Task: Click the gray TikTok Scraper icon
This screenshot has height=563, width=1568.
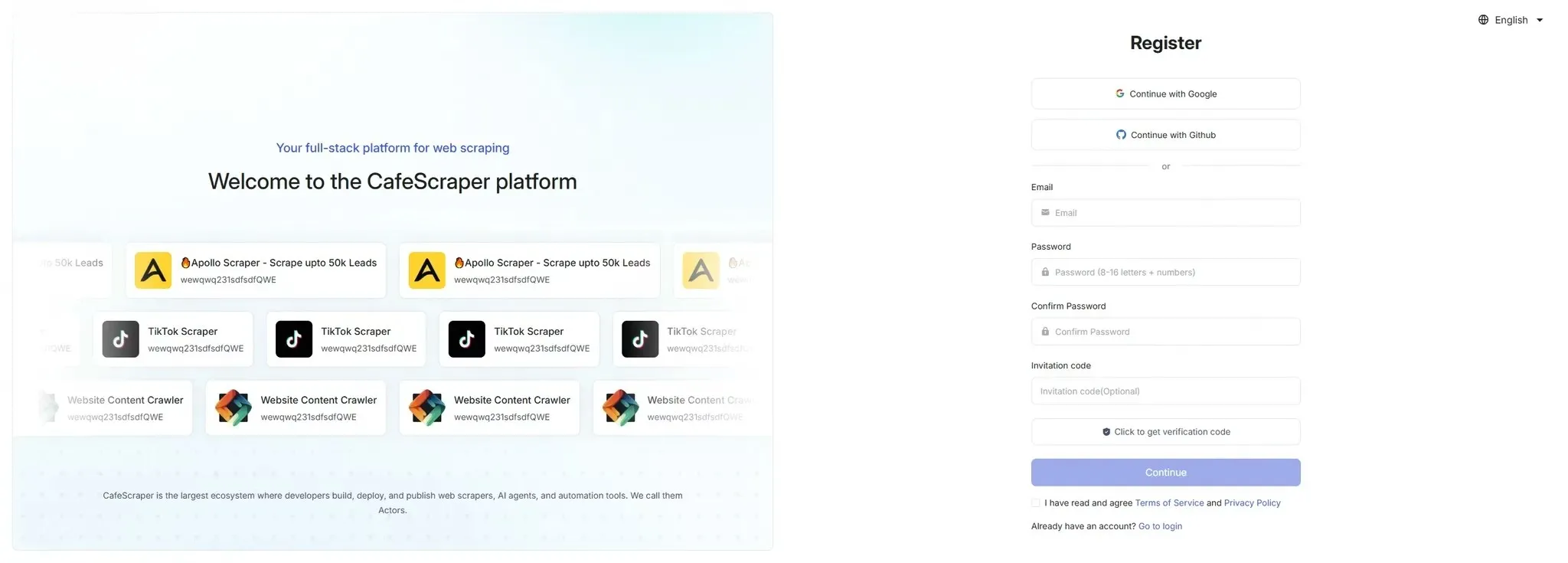Action: [121, 339]
